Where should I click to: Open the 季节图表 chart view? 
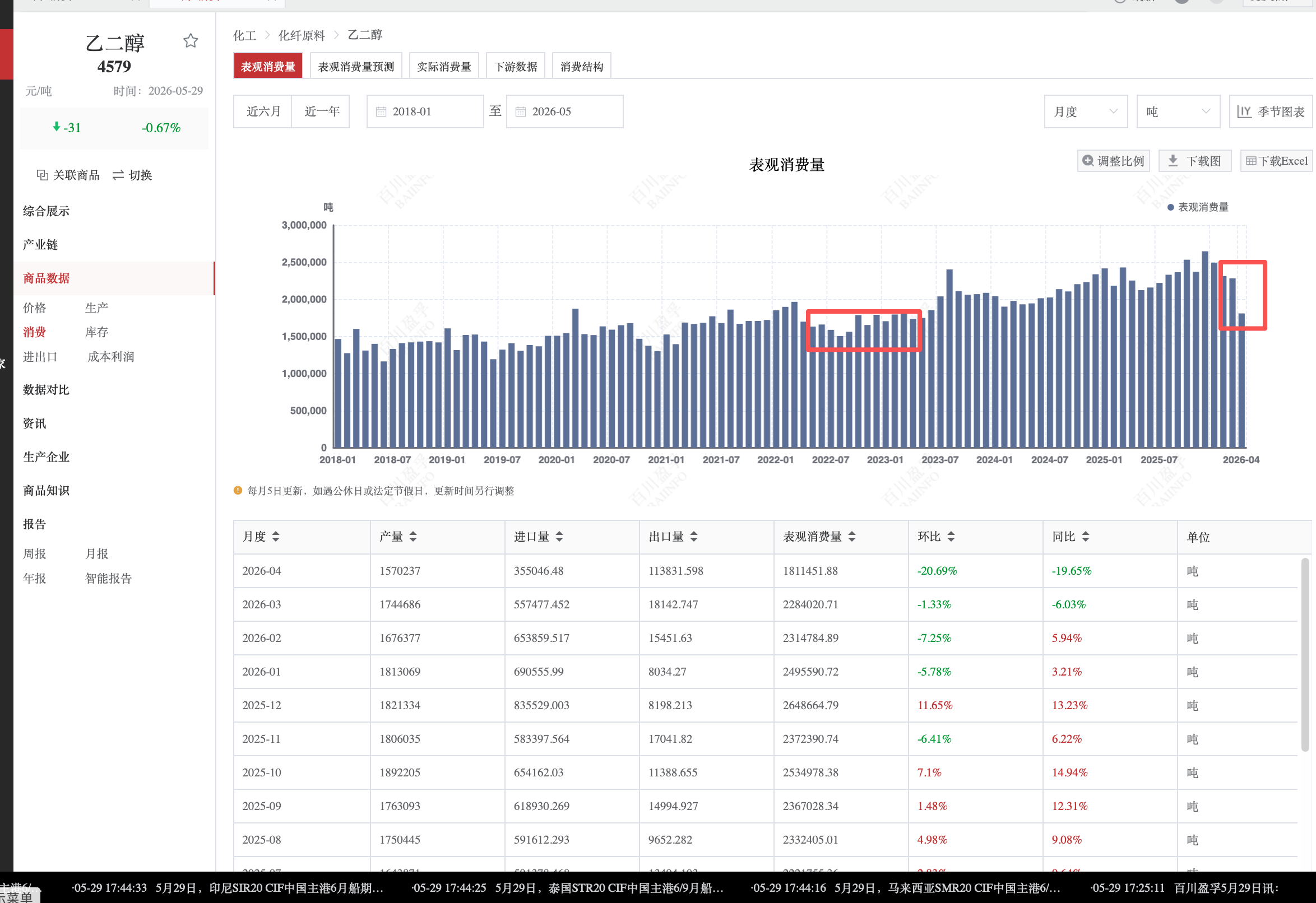point(1270,111)
